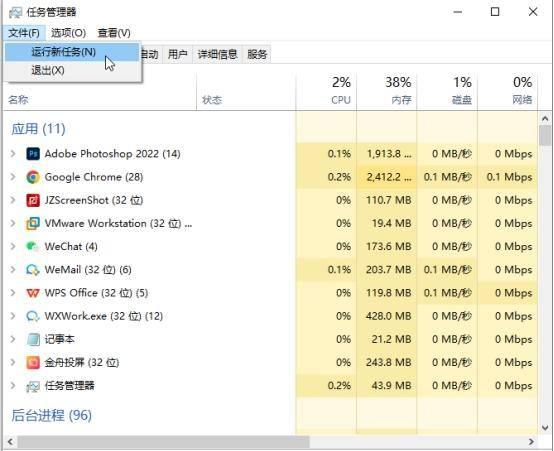Click the WPS Office icon
The width and height of the screenshot is (554, 451).
tap(33, 293)
